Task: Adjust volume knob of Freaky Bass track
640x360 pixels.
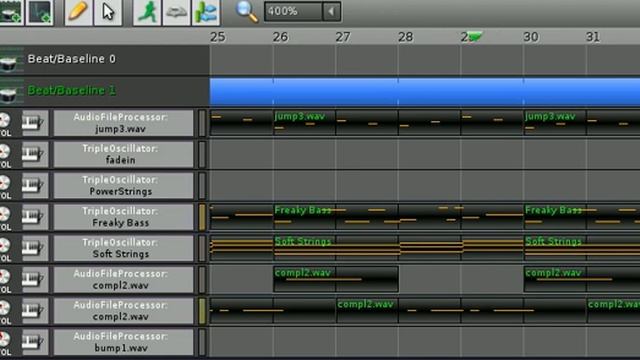Action: click(x=4, y=214)
